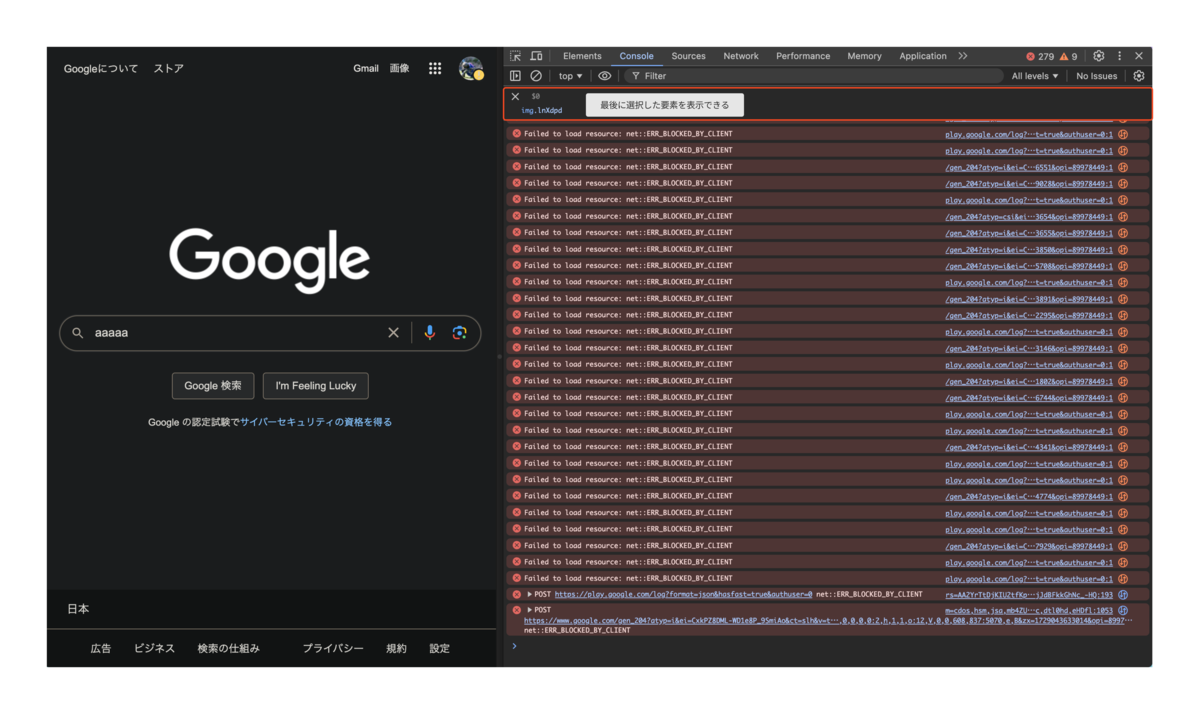The width and height of the screenshot is (1200, 714).
Task: Remove the $0 live expression with X
Action: point(516,97)
